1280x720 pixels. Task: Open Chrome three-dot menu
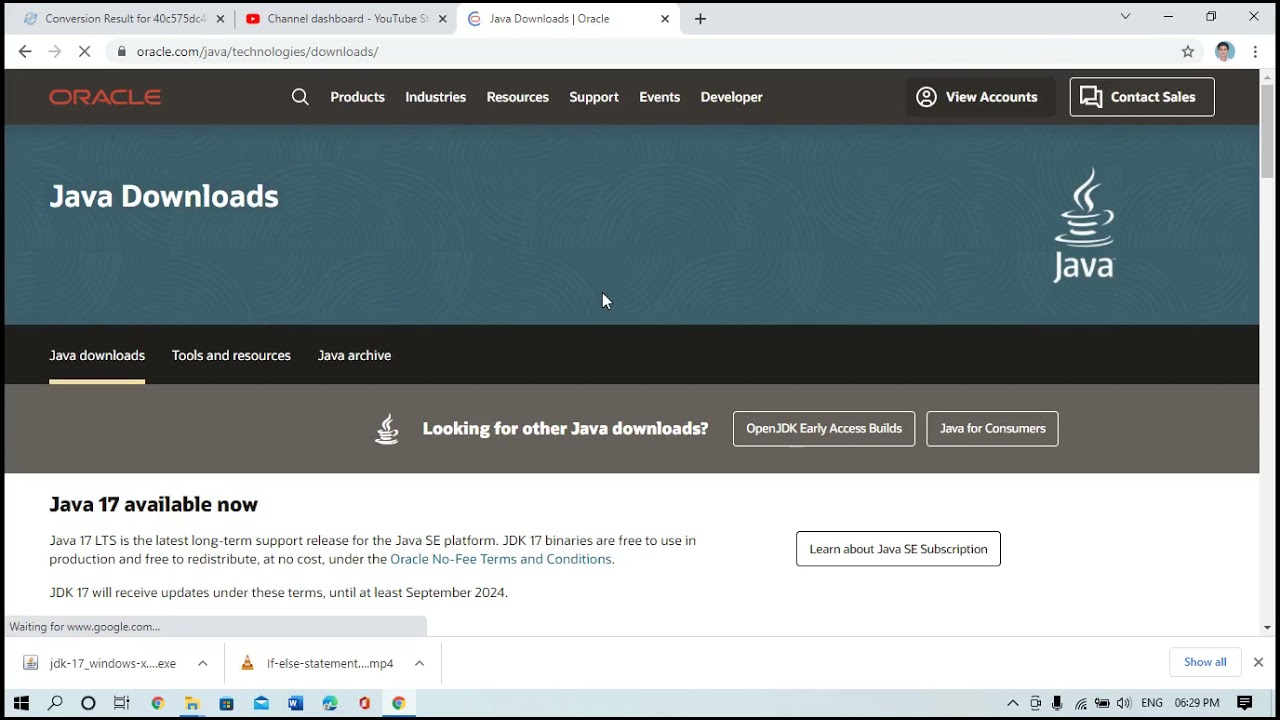[x=1255, y=52]
